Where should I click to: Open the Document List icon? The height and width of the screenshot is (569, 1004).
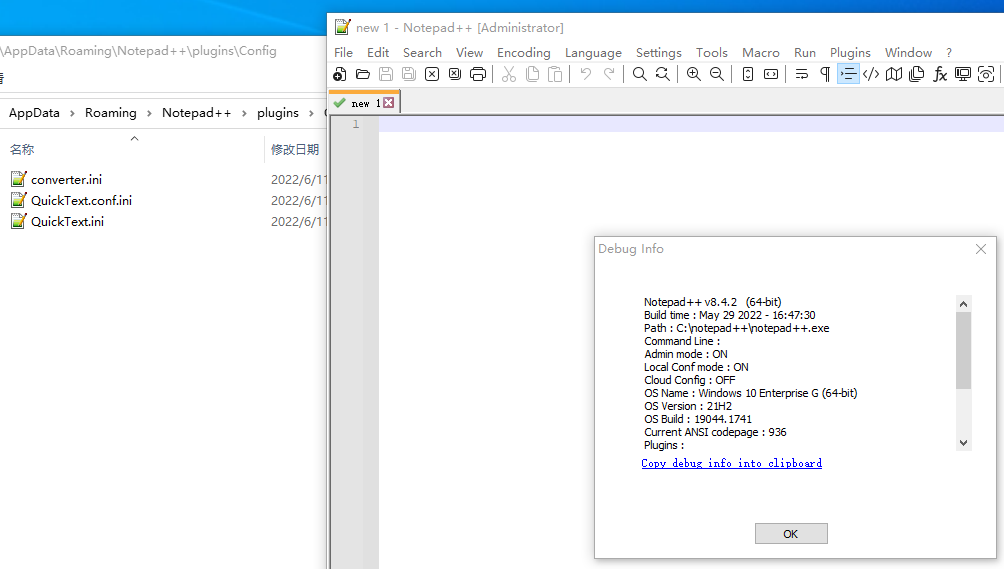[x=917, y=74]
